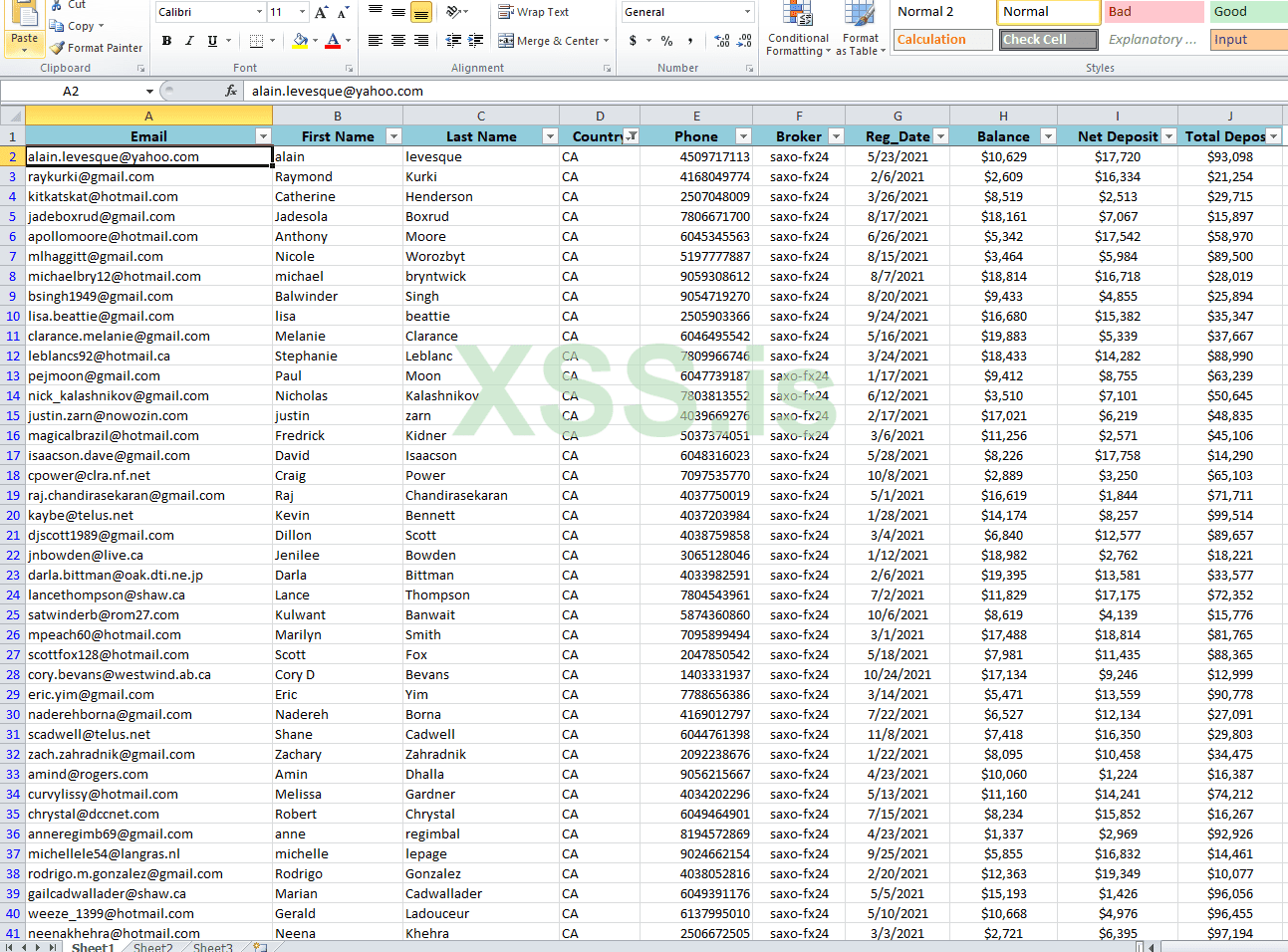Toggle the Country column active filter
Screen dimensions: 1288x952
point(632,136)
